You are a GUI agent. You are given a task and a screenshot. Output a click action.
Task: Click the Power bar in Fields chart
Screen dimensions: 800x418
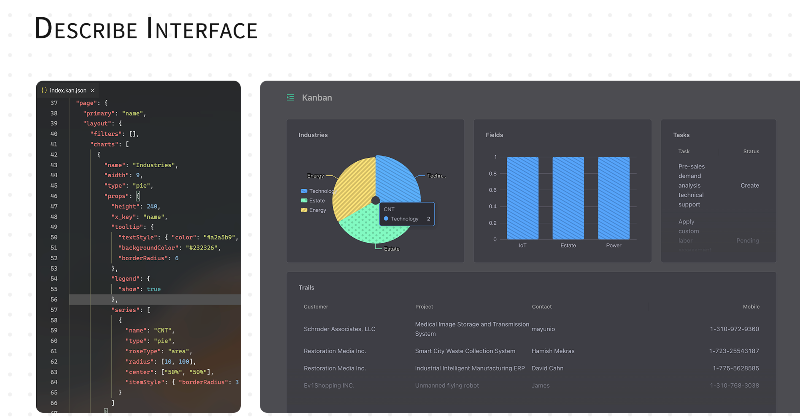pos(614,198)
